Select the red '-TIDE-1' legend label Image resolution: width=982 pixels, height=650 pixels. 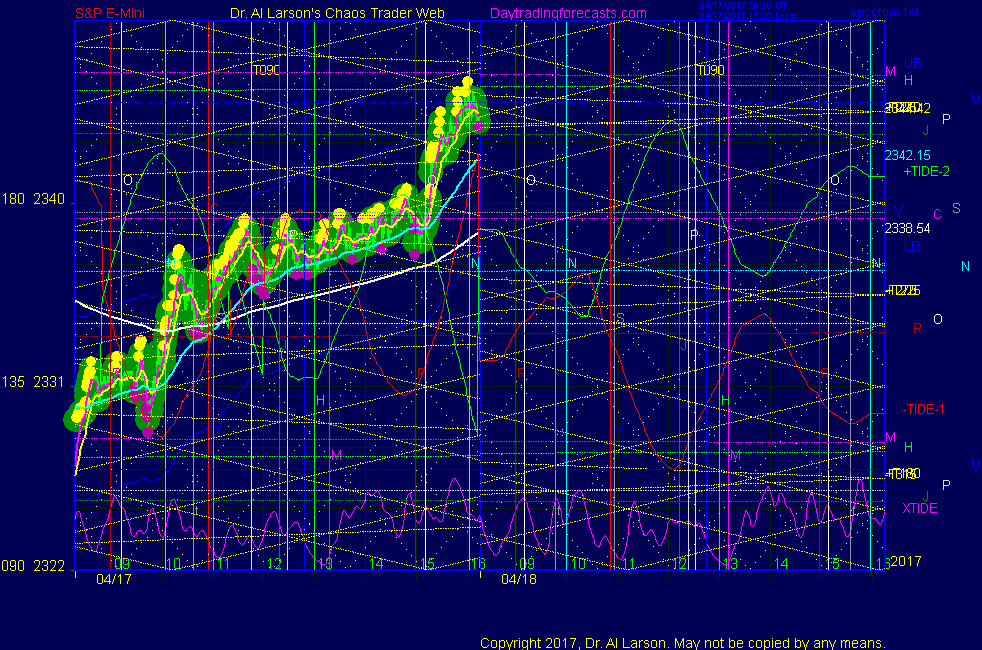(923, 410)
